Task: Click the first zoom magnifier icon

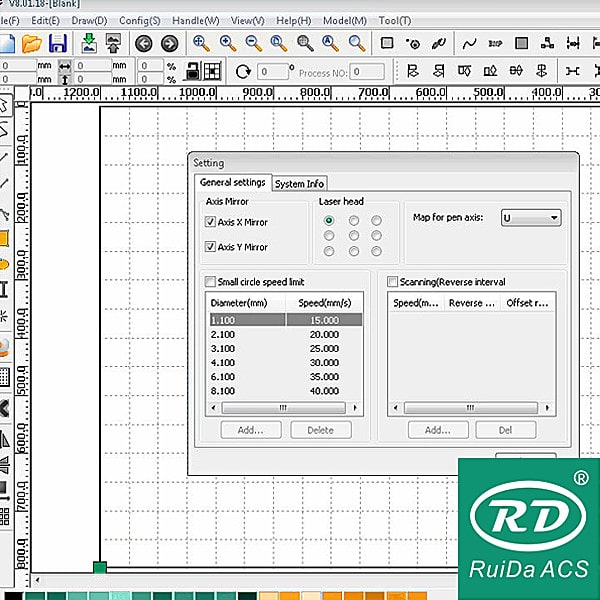Action: [x=202, y=43]
